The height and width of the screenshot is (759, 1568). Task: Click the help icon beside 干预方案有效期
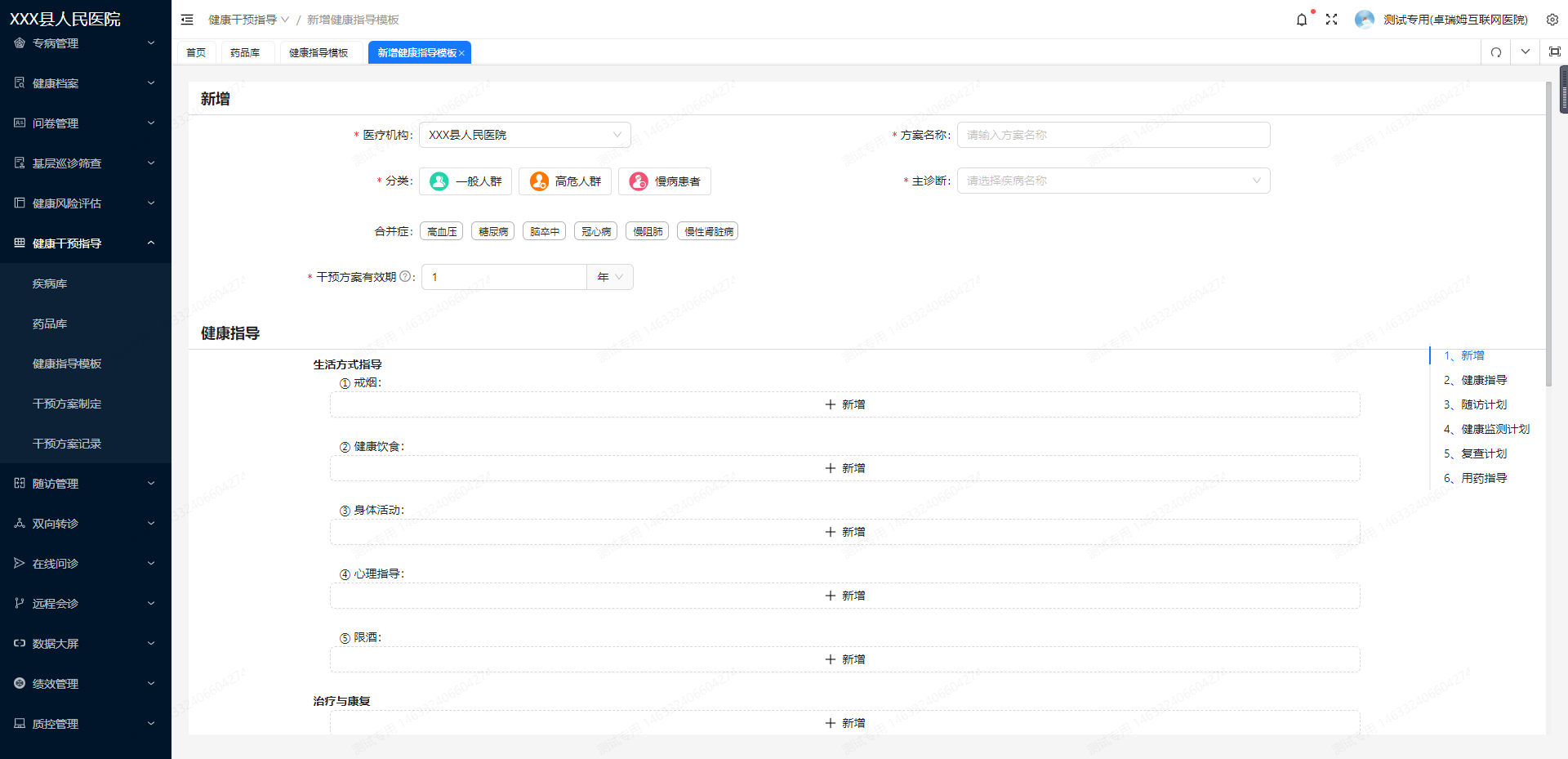click(405, 277)
